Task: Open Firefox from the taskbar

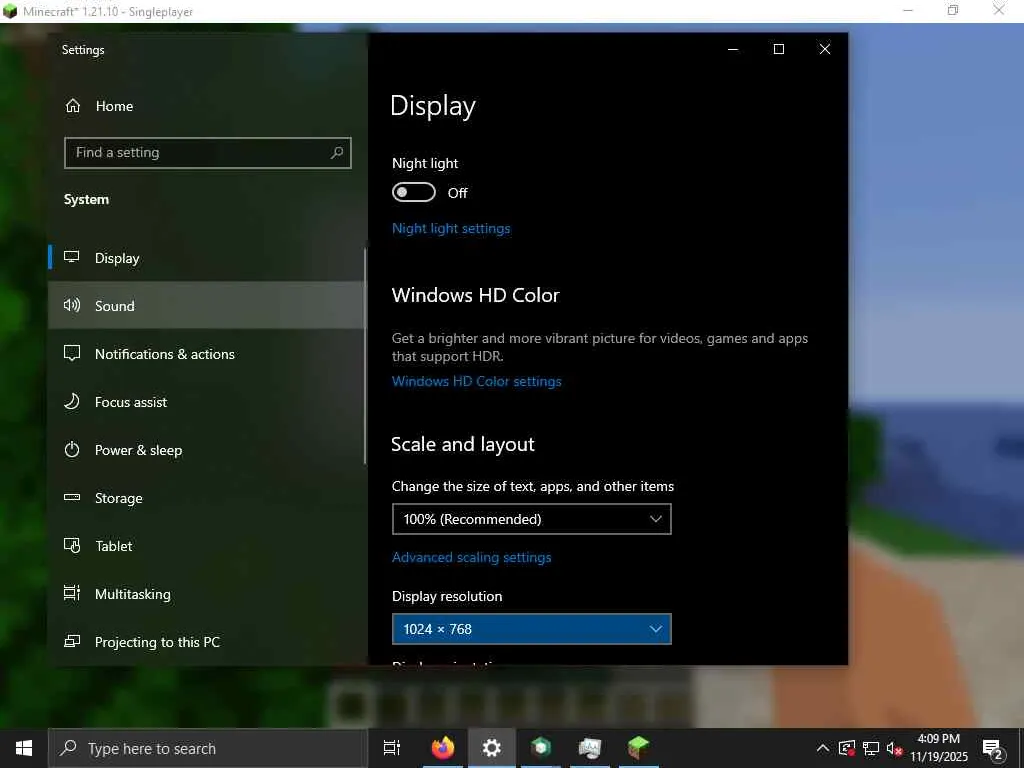Action: click(x=442, y=748)
